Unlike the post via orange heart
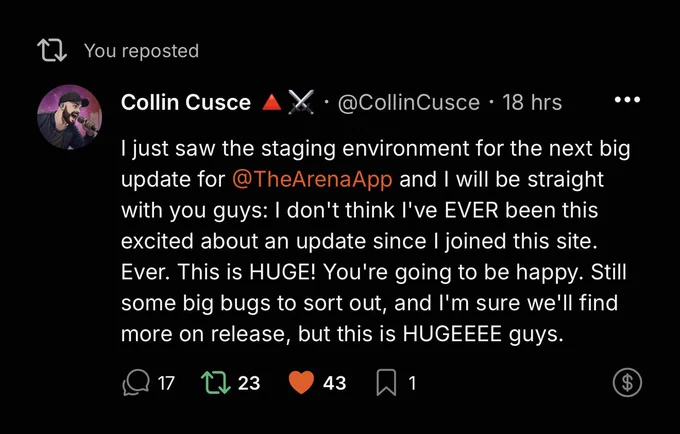680x434 pixels. click(x=301, y=382)
